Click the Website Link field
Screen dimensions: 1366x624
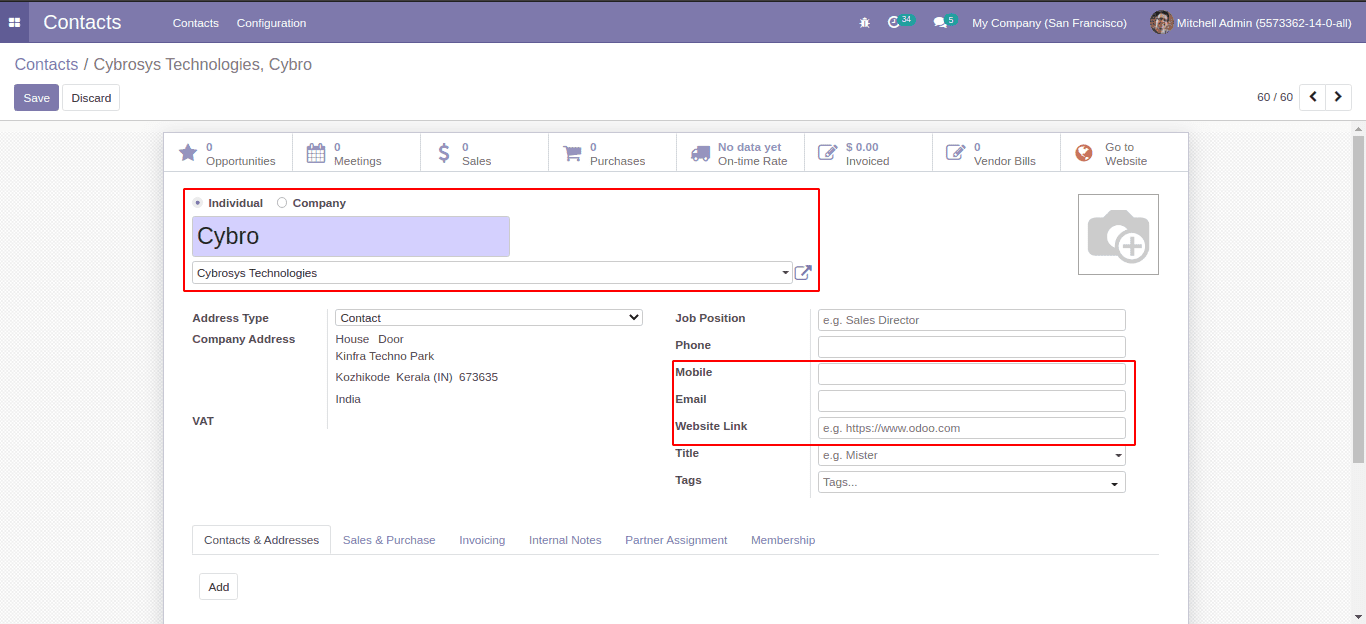tap(972, 428)
